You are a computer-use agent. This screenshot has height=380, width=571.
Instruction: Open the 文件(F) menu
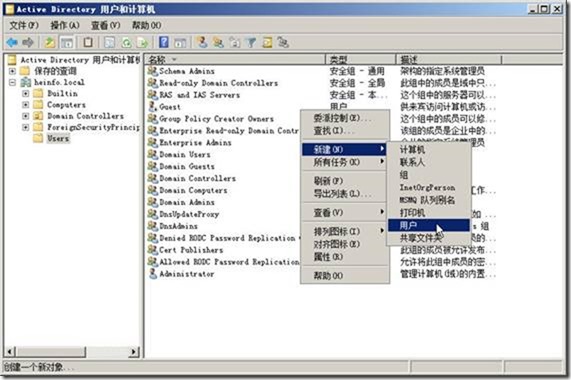24,25
